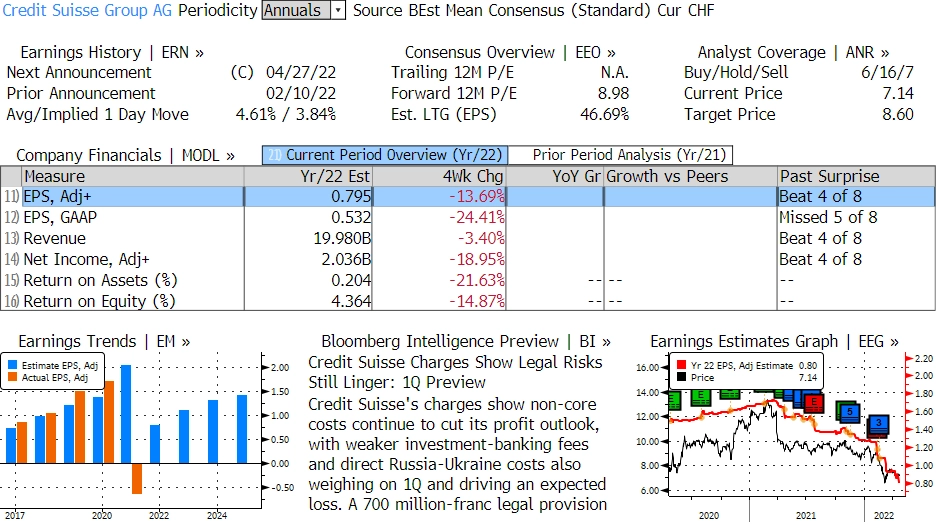Click the blue 3 marker on estimates graph
The height and width of the screenshot is (524, 936).
(878, 423)
